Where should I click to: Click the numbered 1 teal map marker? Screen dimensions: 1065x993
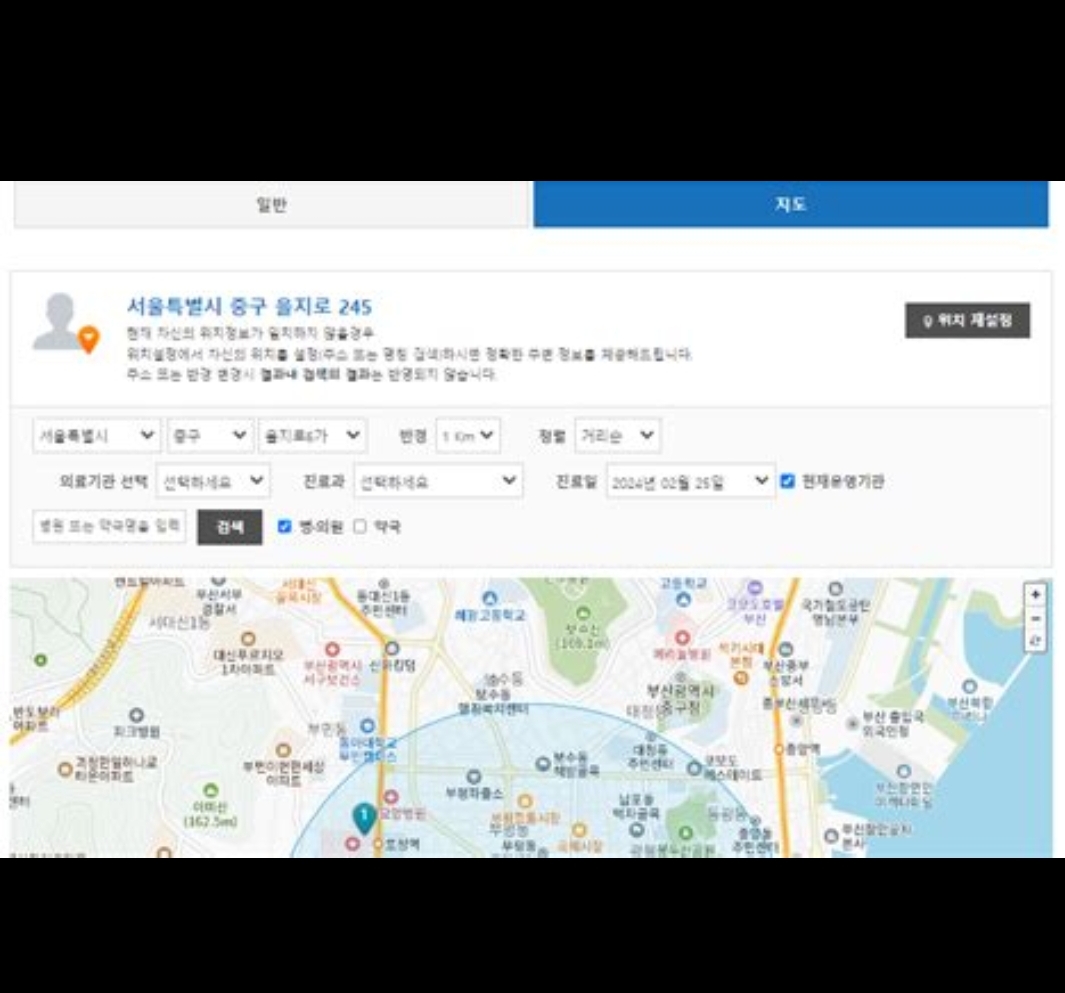point(365,818)
